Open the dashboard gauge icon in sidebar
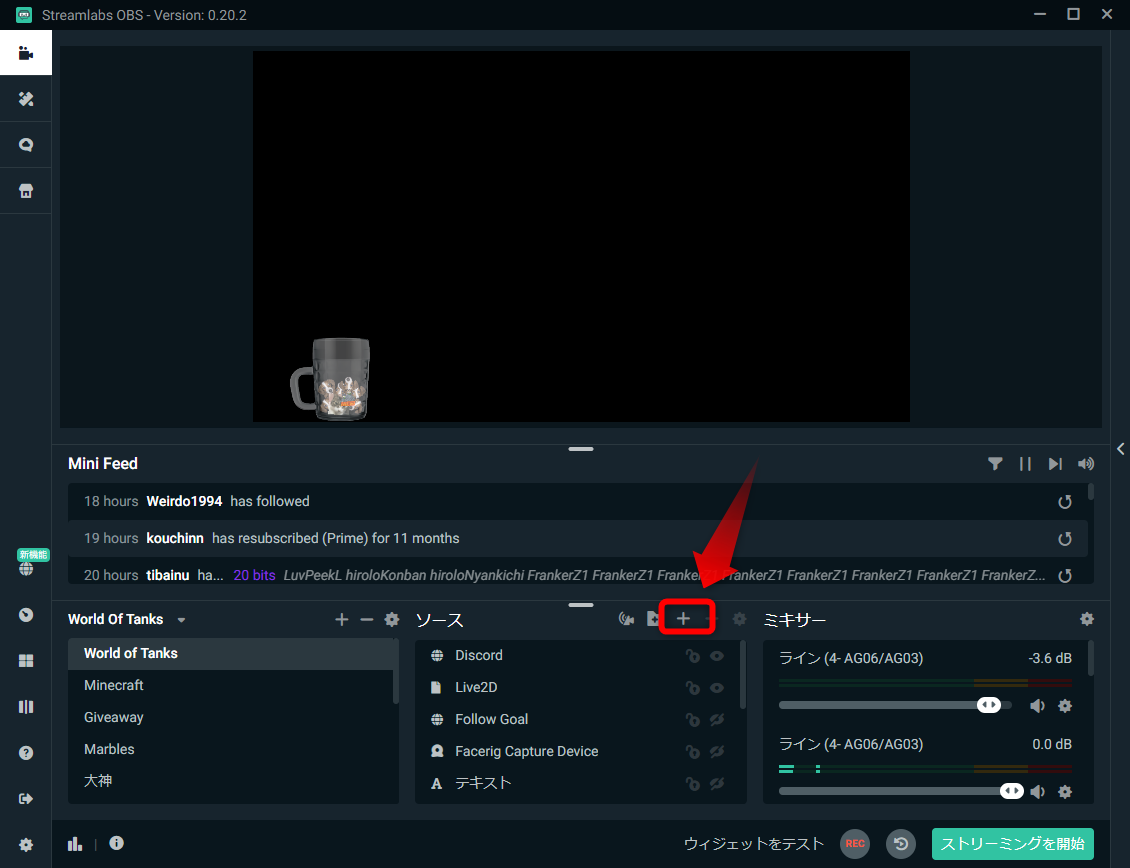 coord(26,615)
